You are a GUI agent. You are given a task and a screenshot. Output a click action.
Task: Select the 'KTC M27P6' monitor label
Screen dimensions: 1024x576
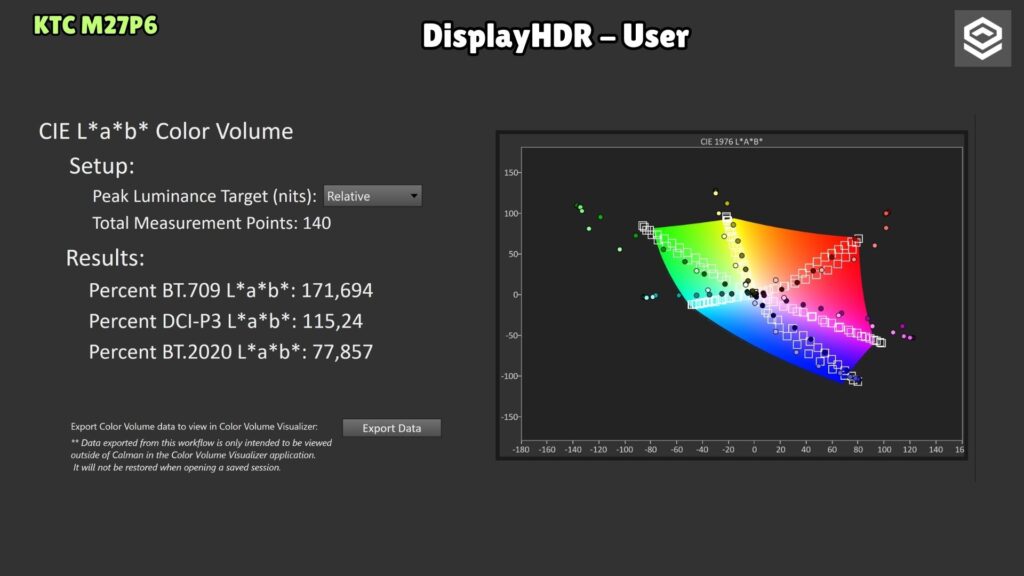pyautogui.click(x=95, y=25)
